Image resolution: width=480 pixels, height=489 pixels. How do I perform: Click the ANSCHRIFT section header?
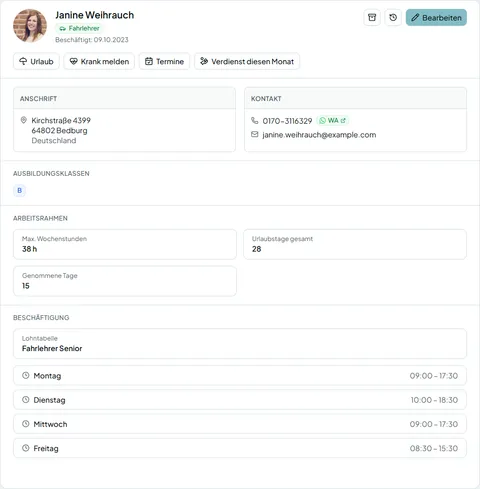click(x=38, y=99)
